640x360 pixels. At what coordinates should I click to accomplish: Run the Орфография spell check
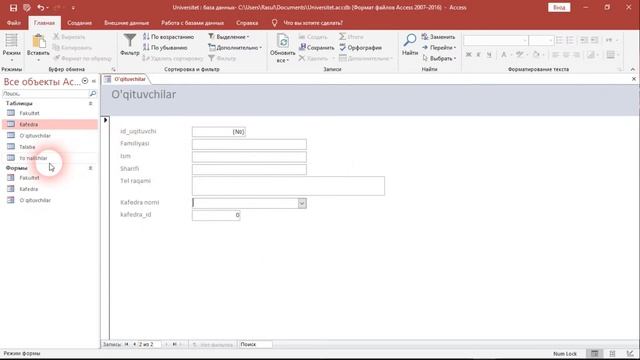point(360,47)
